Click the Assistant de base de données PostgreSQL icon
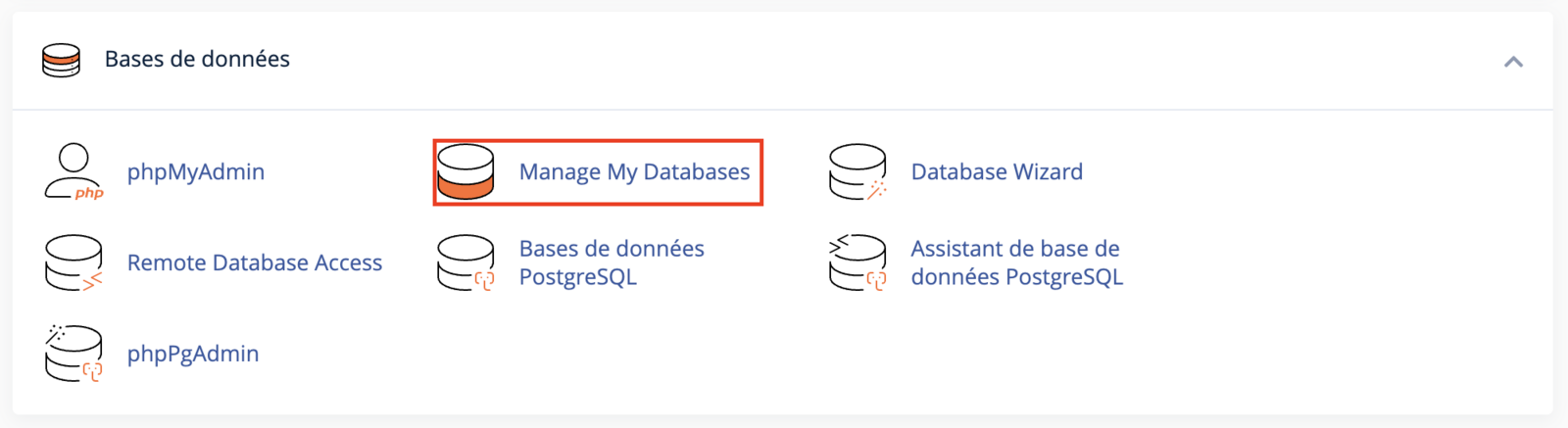 (x=857, y=262)
